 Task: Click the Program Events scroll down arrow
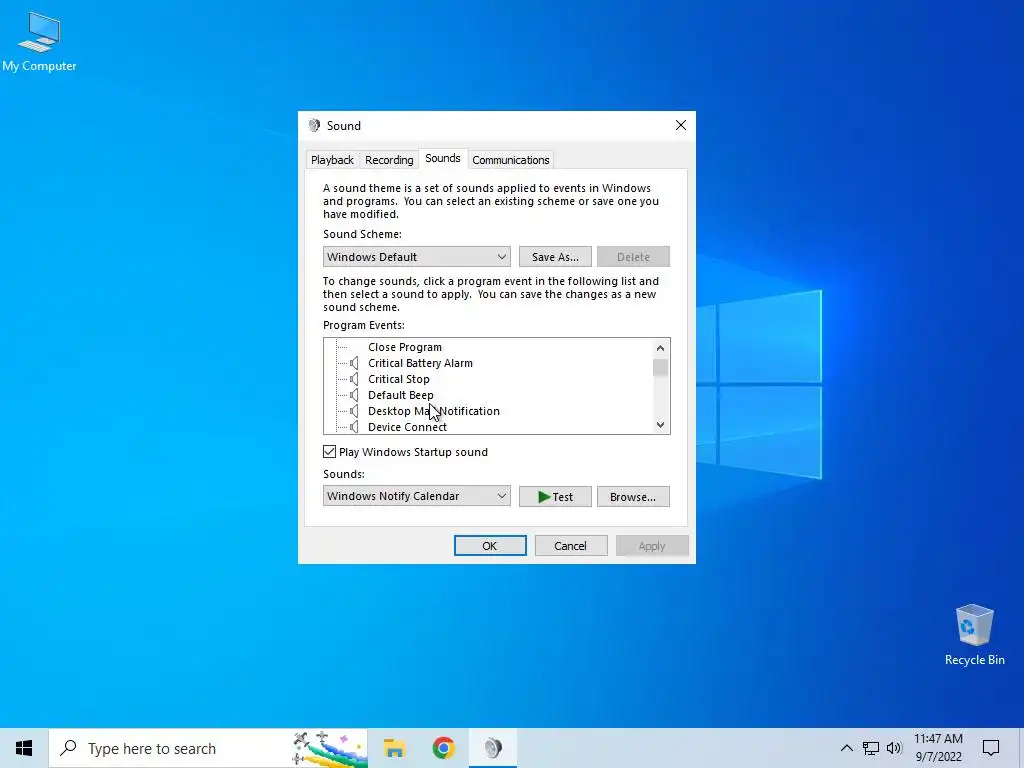coord(660,425)
